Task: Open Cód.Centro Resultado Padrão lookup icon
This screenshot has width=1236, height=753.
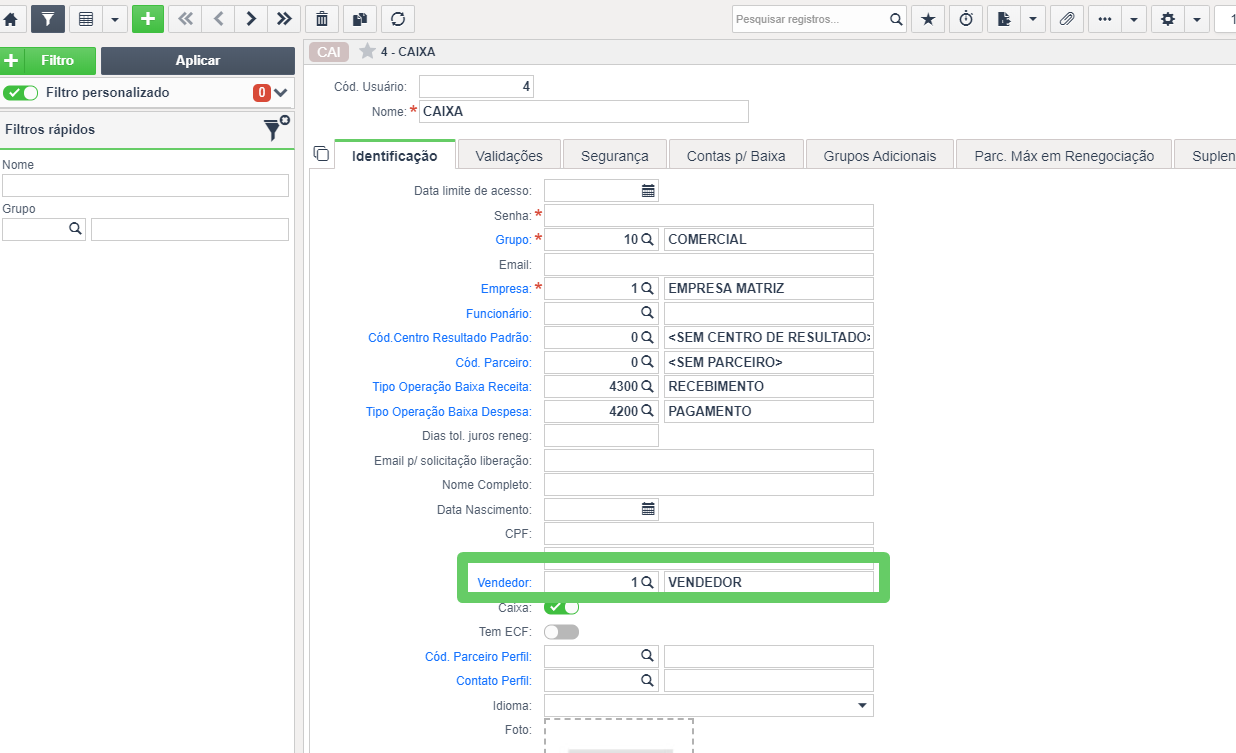Action: (648, 337)
